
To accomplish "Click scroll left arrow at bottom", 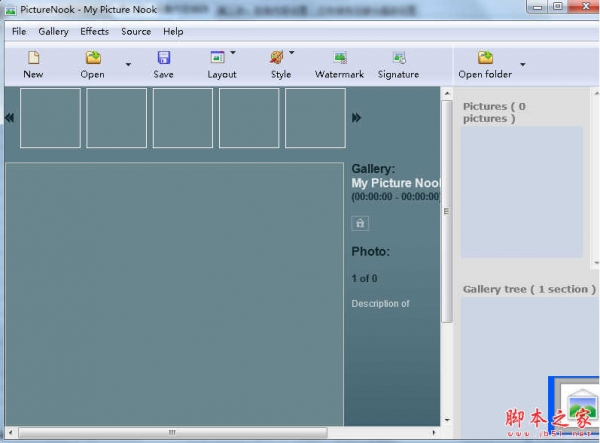I will coord(11,433).
